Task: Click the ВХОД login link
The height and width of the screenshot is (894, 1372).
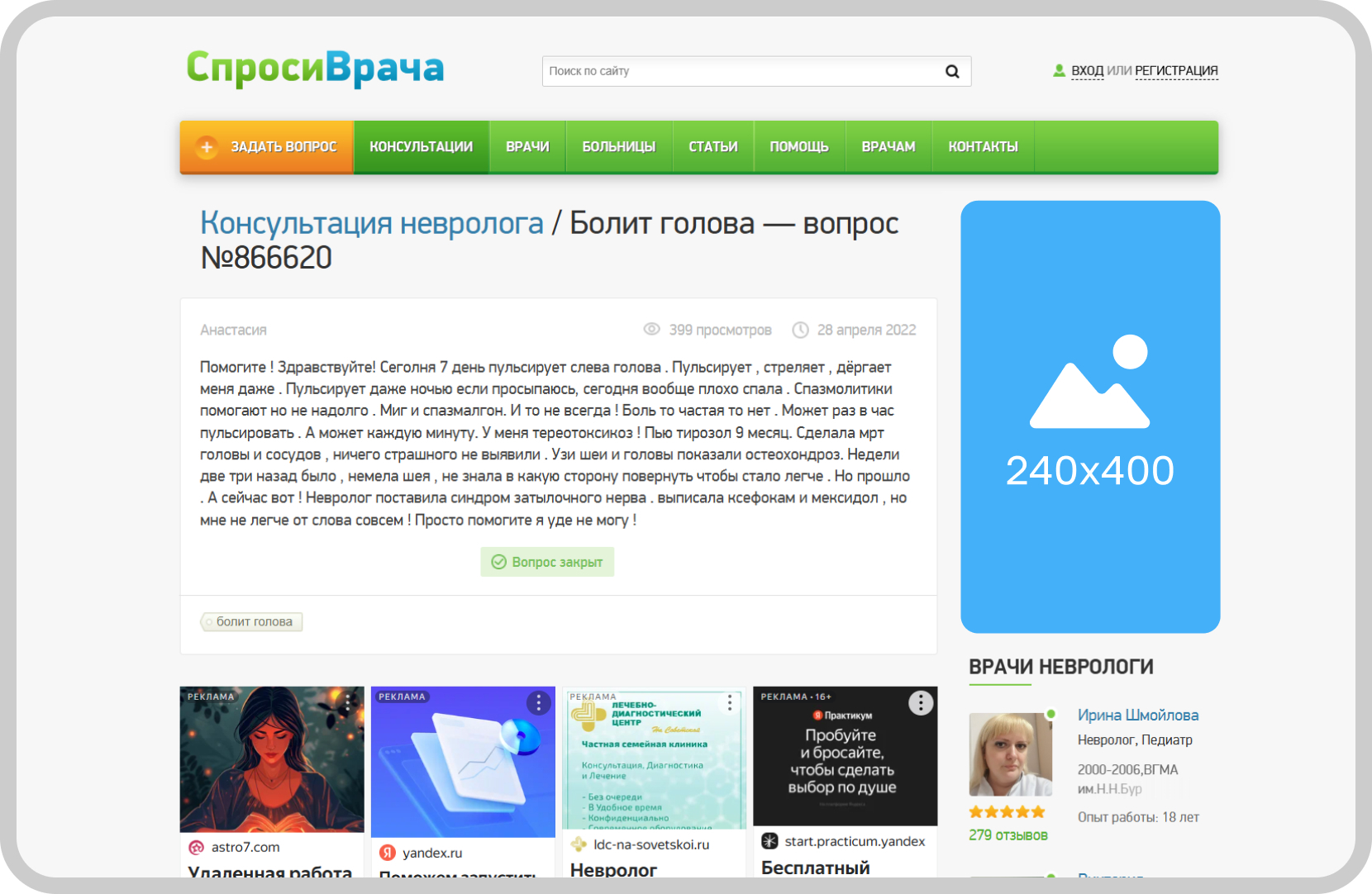Action: [1087, 71]
